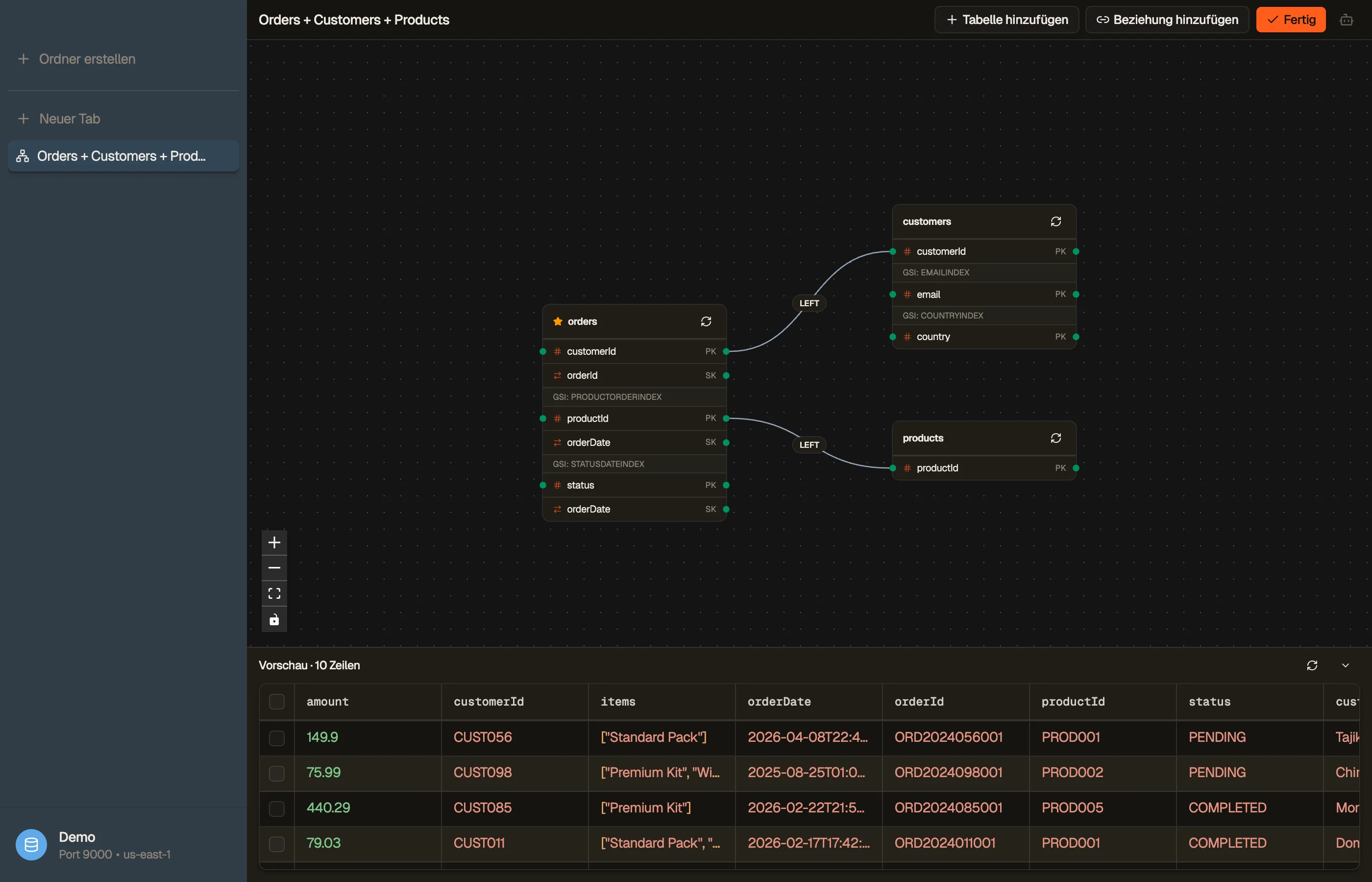This screenshot has height=882, width=1372.
Task: Check the CUST085 row checkbox
Action: point(276,808)
